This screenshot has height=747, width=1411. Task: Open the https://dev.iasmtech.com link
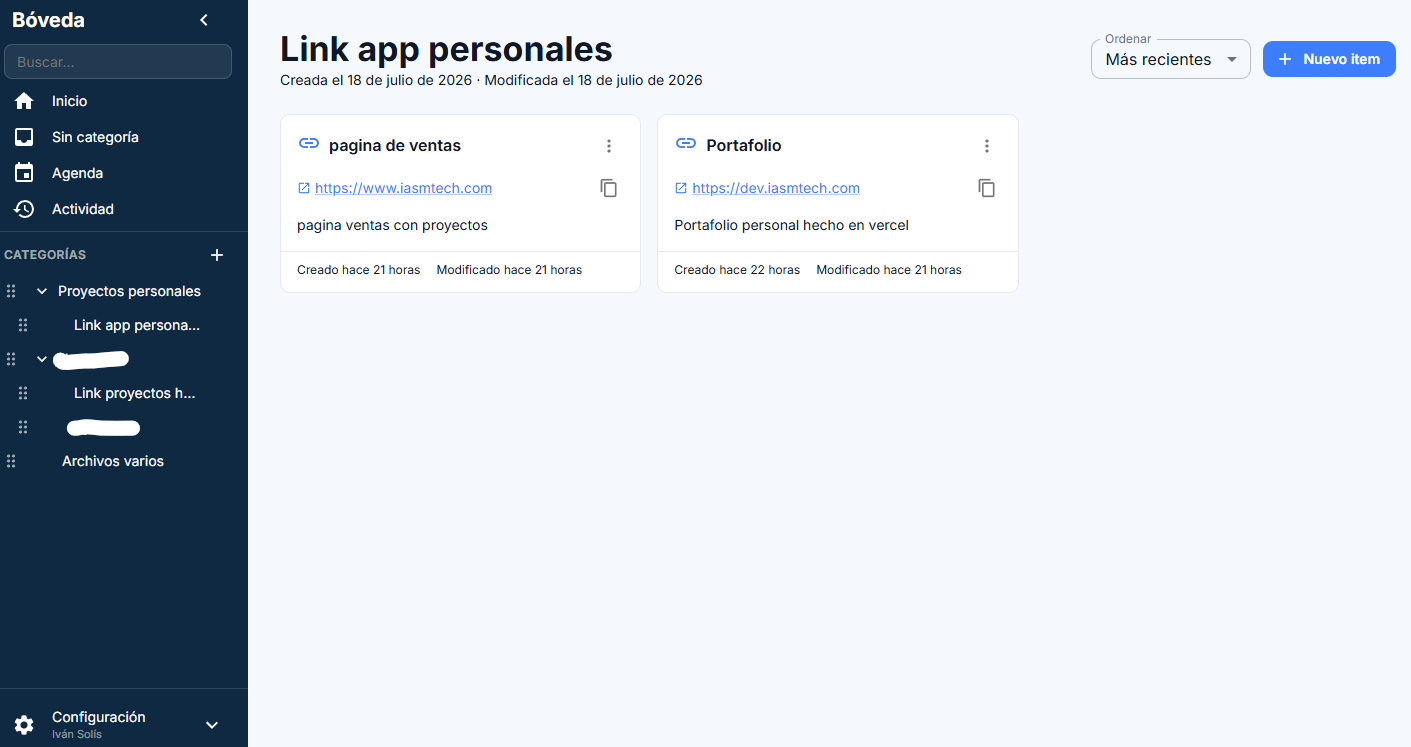pos(776,188)
